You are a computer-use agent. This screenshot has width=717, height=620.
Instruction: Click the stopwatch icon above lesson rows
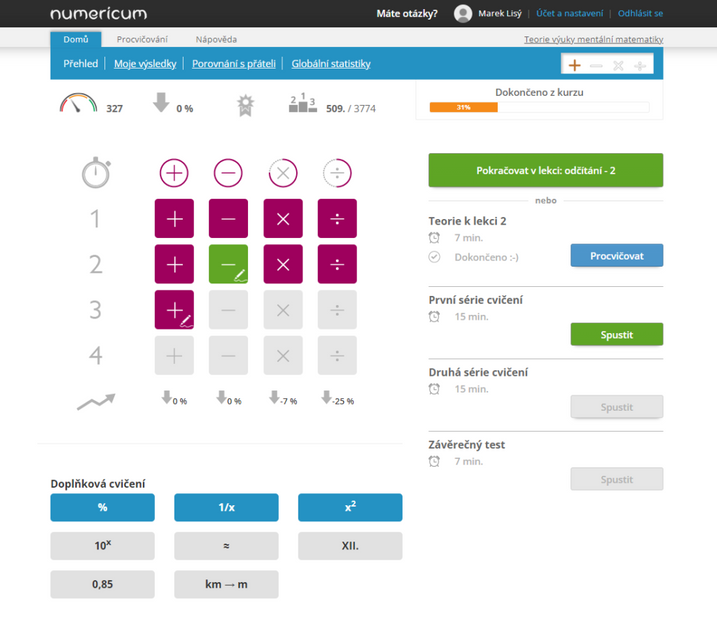pos(96,173)
